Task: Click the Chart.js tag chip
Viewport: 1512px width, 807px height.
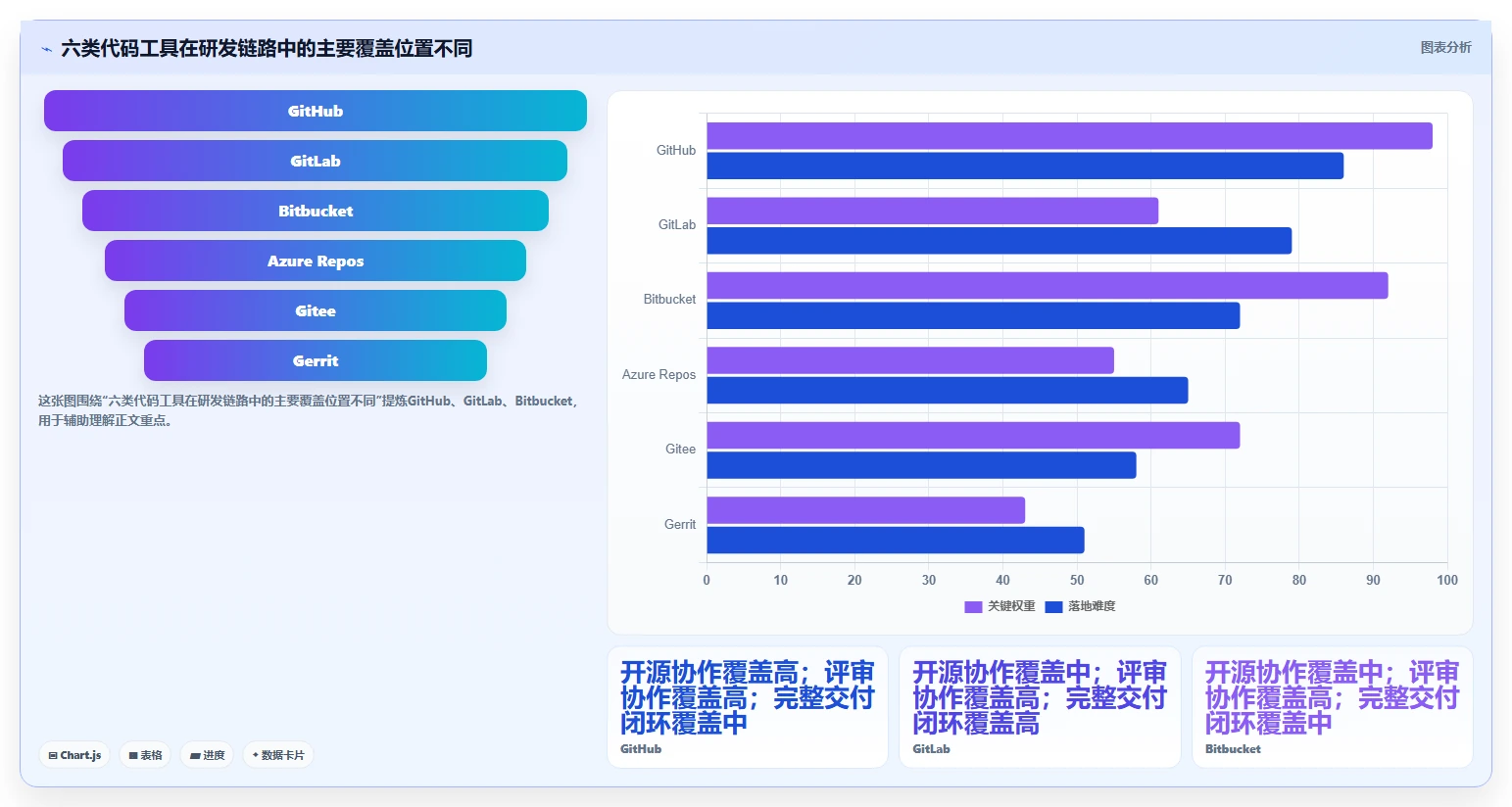Action: pos(74,755)
